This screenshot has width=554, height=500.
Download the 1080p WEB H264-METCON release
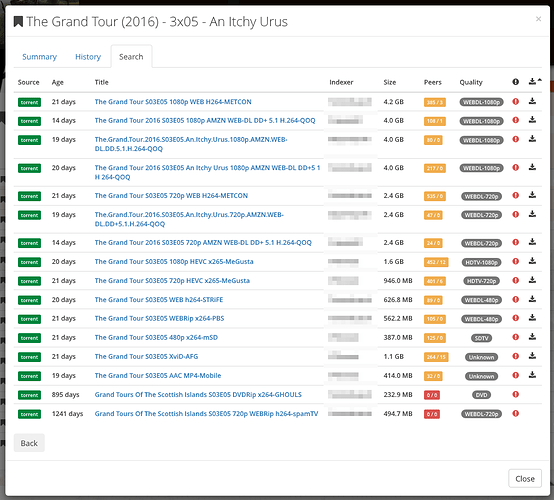tap(532, 101)
